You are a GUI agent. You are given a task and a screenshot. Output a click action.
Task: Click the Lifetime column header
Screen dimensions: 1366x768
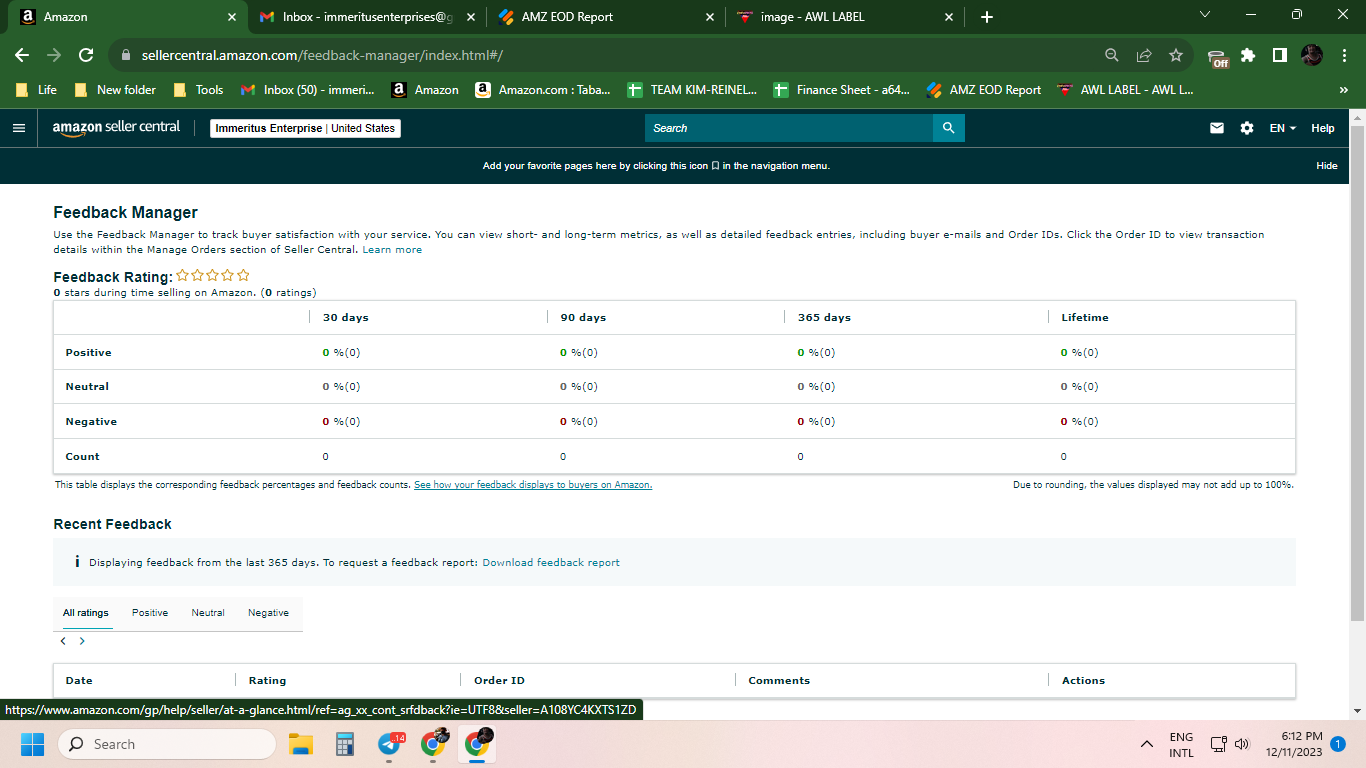(1085, 318)
